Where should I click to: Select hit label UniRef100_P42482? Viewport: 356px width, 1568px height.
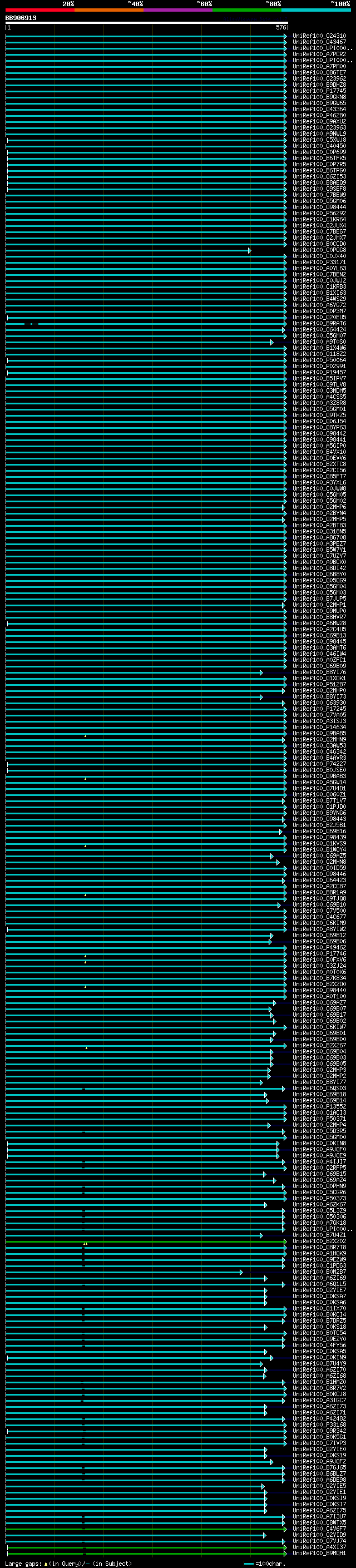pyautogui.click(x=319, y=1418)
